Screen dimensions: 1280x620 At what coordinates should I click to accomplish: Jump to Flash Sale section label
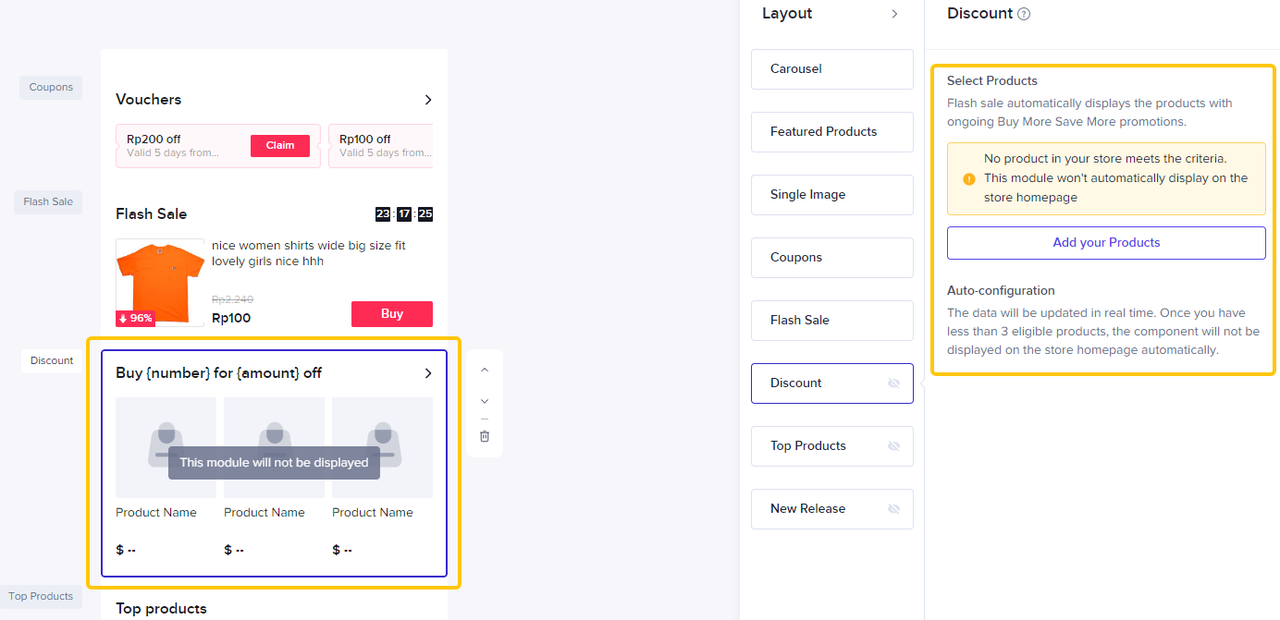coord(49,202)
